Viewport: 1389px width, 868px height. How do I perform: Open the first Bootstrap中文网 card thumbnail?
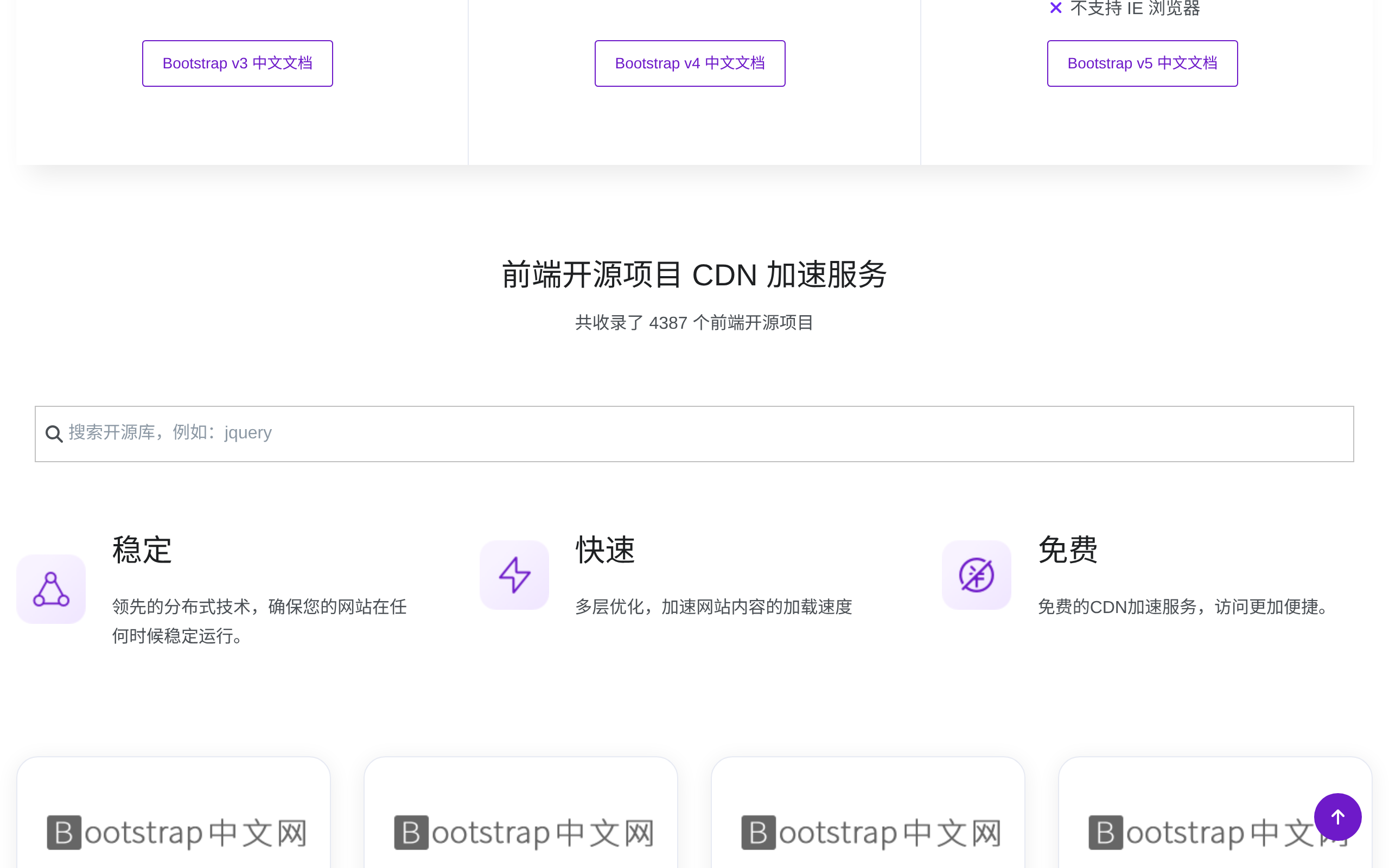[176, 832]
